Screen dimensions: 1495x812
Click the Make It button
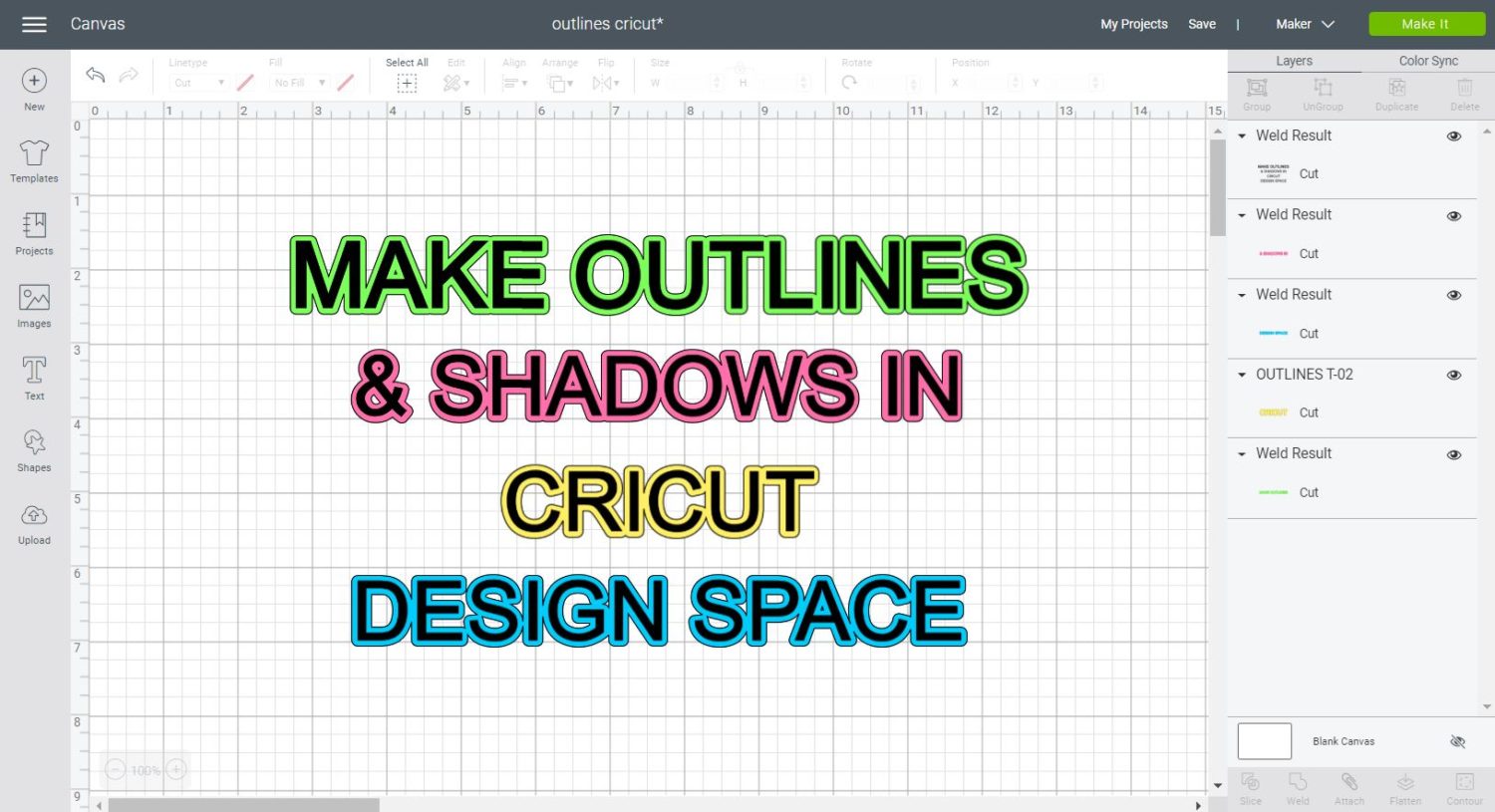[x=1426, y=23]
